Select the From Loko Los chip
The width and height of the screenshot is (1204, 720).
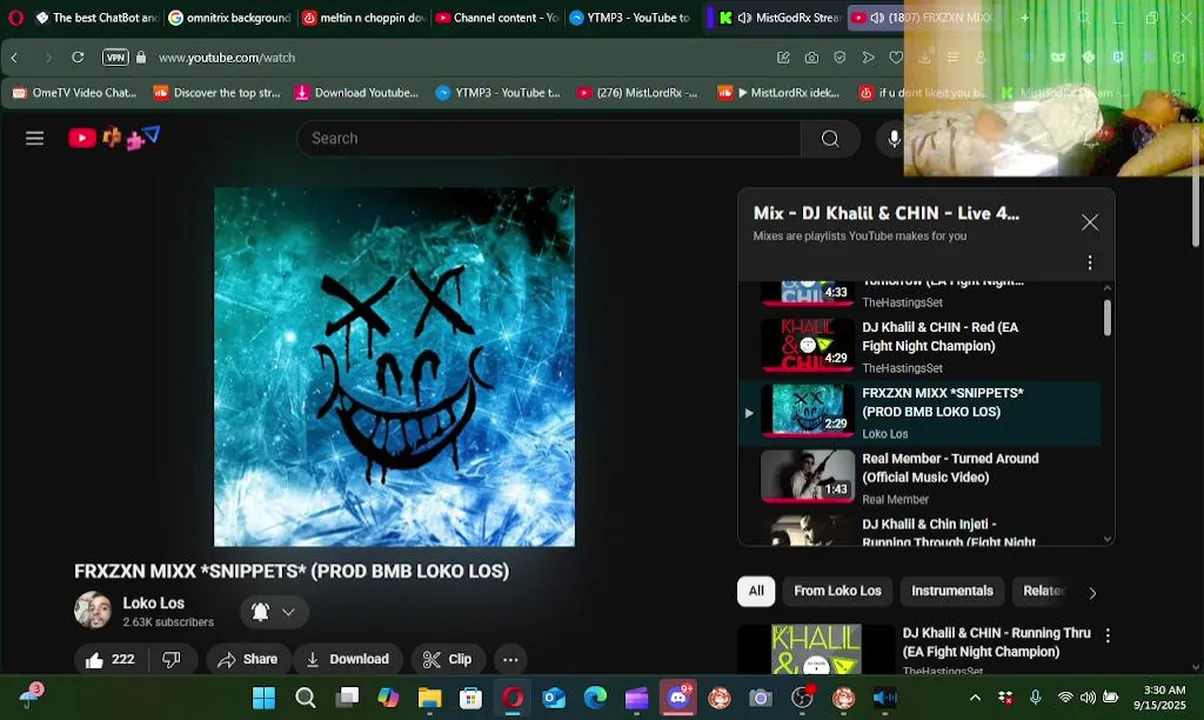[837, 591]
